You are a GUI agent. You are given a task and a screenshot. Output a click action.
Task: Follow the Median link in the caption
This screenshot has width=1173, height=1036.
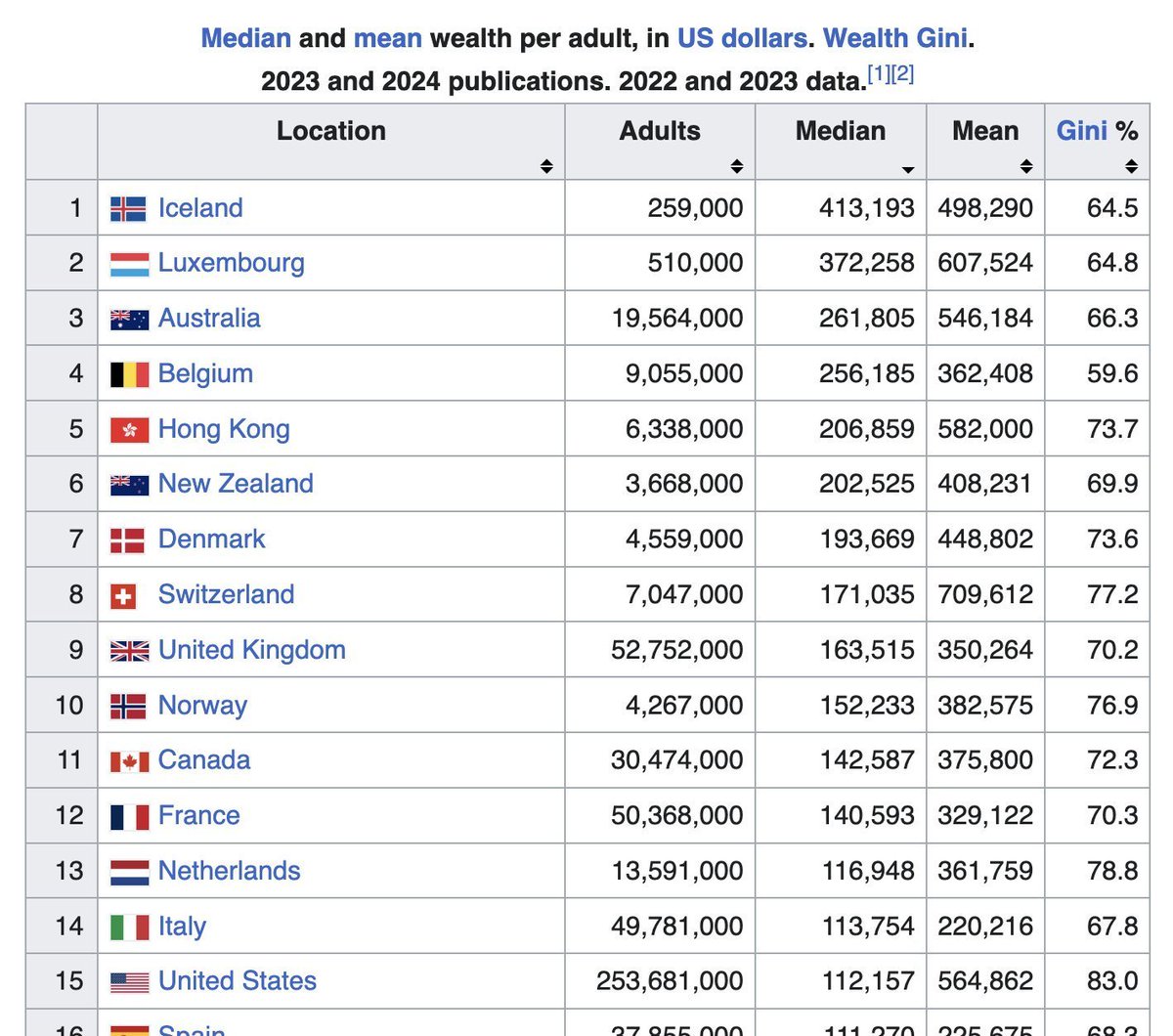245,38
